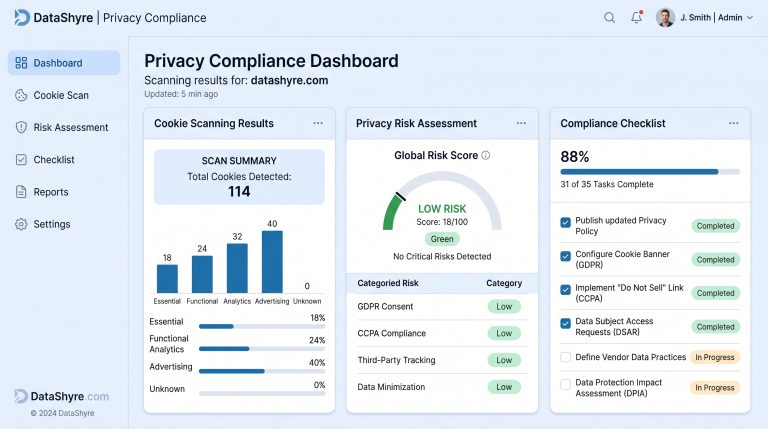Click the 88% tasks complete progress bar
Viewport: 768px width, 429px height.
[650, 172]
